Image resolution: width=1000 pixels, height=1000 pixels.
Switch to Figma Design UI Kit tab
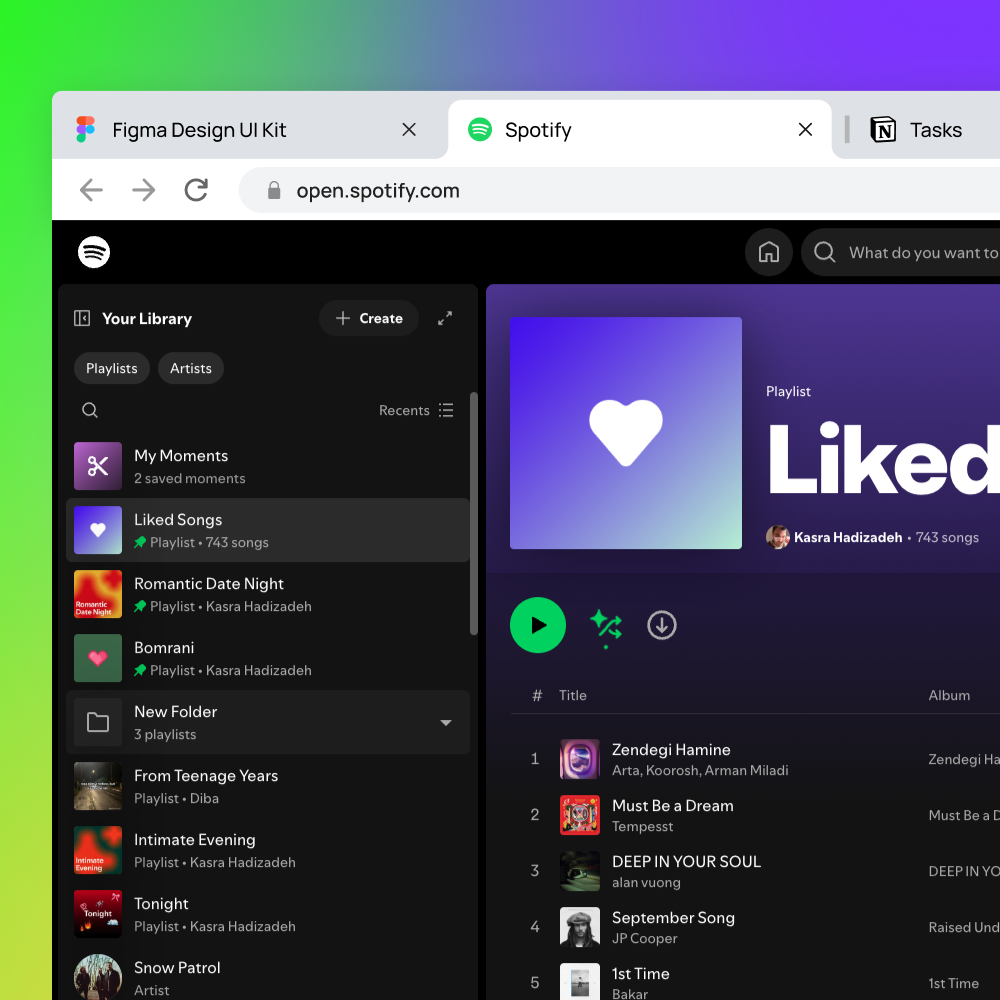click(x=199, y=130)
